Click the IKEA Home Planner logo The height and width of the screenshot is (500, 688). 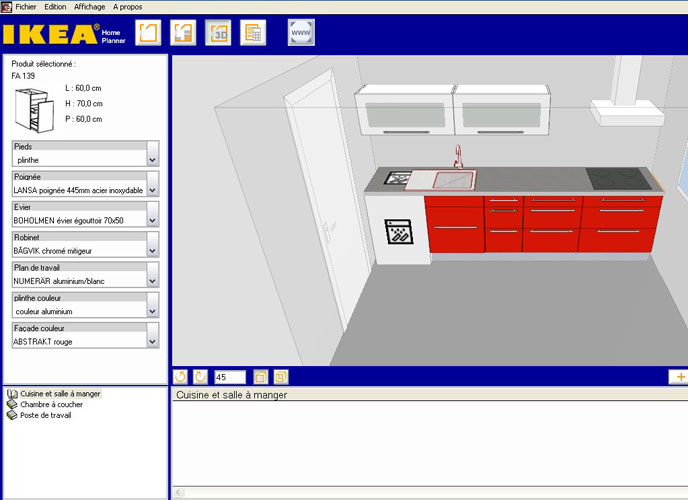64,34
